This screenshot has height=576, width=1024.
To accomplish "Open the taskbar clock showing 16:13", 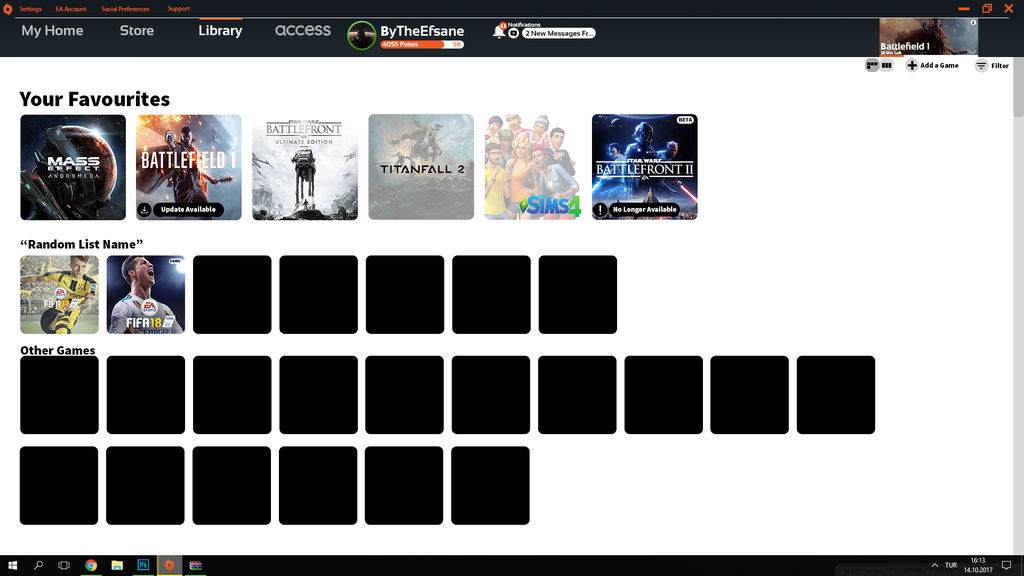I will point(978,566).
